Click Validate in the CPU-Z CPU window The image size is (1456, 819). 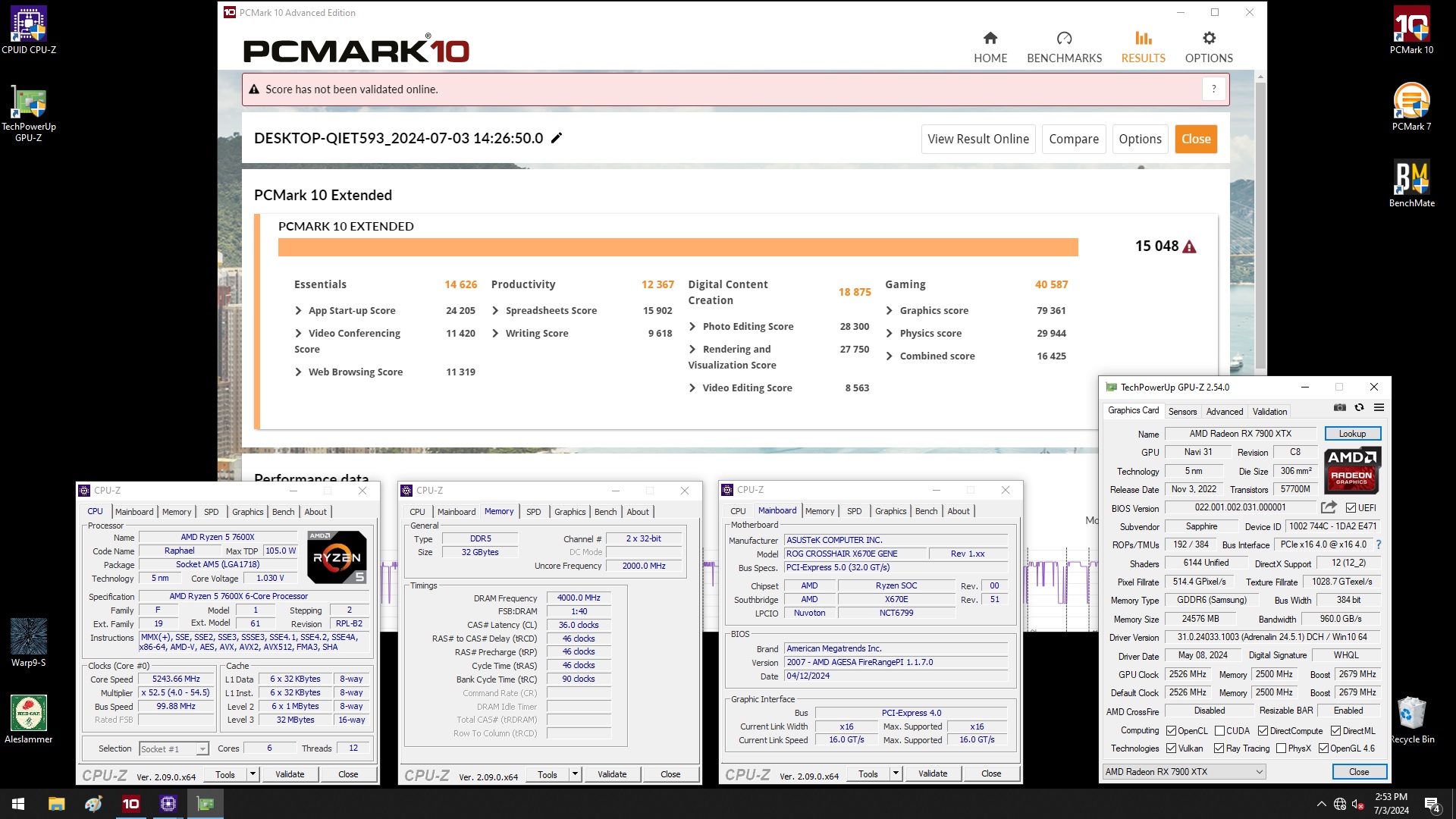290,774
